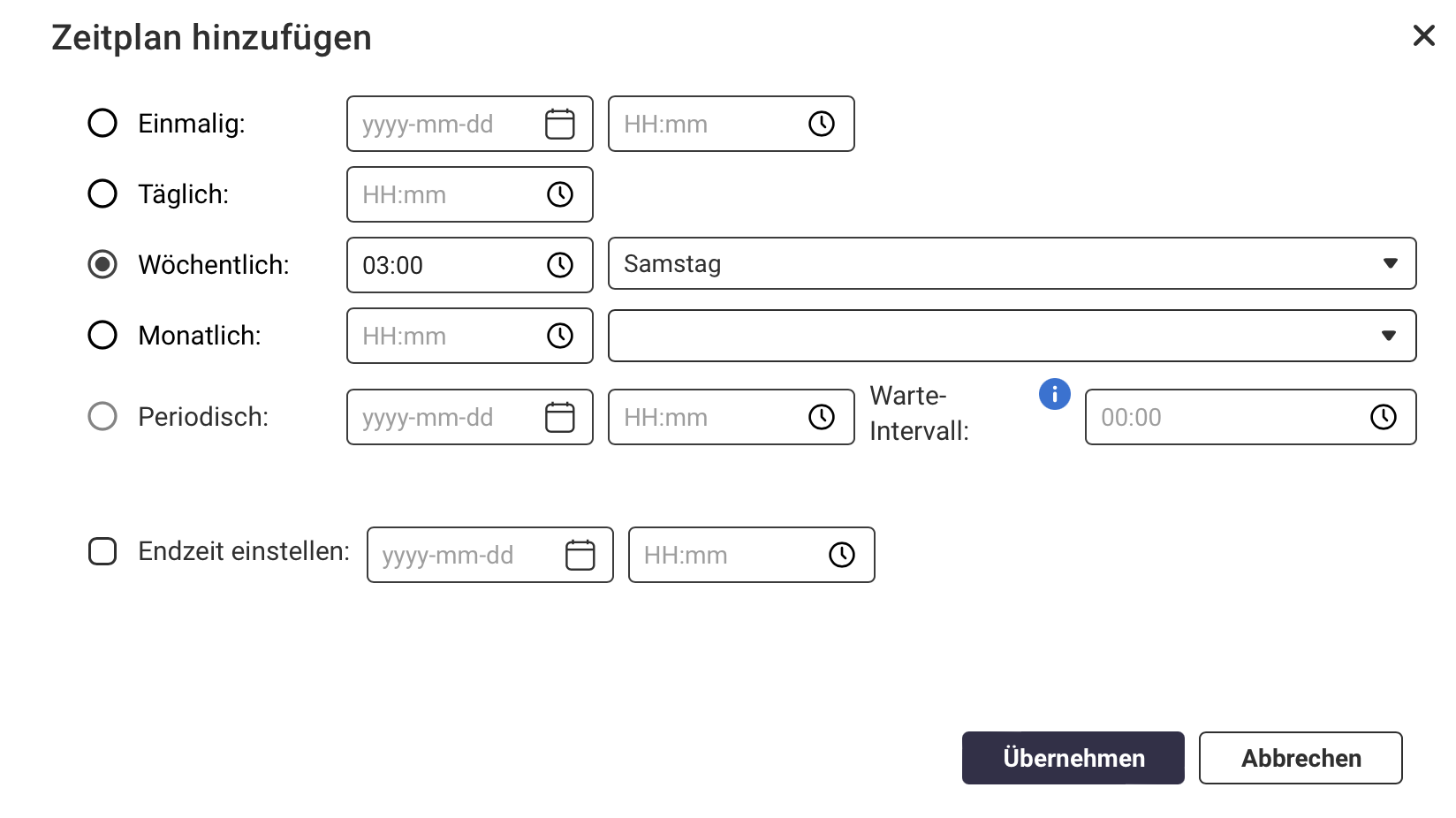The height and width of the screenshot is (818, 1456).
Task: Select the Täglich radio option
Action: coord(102,193)
